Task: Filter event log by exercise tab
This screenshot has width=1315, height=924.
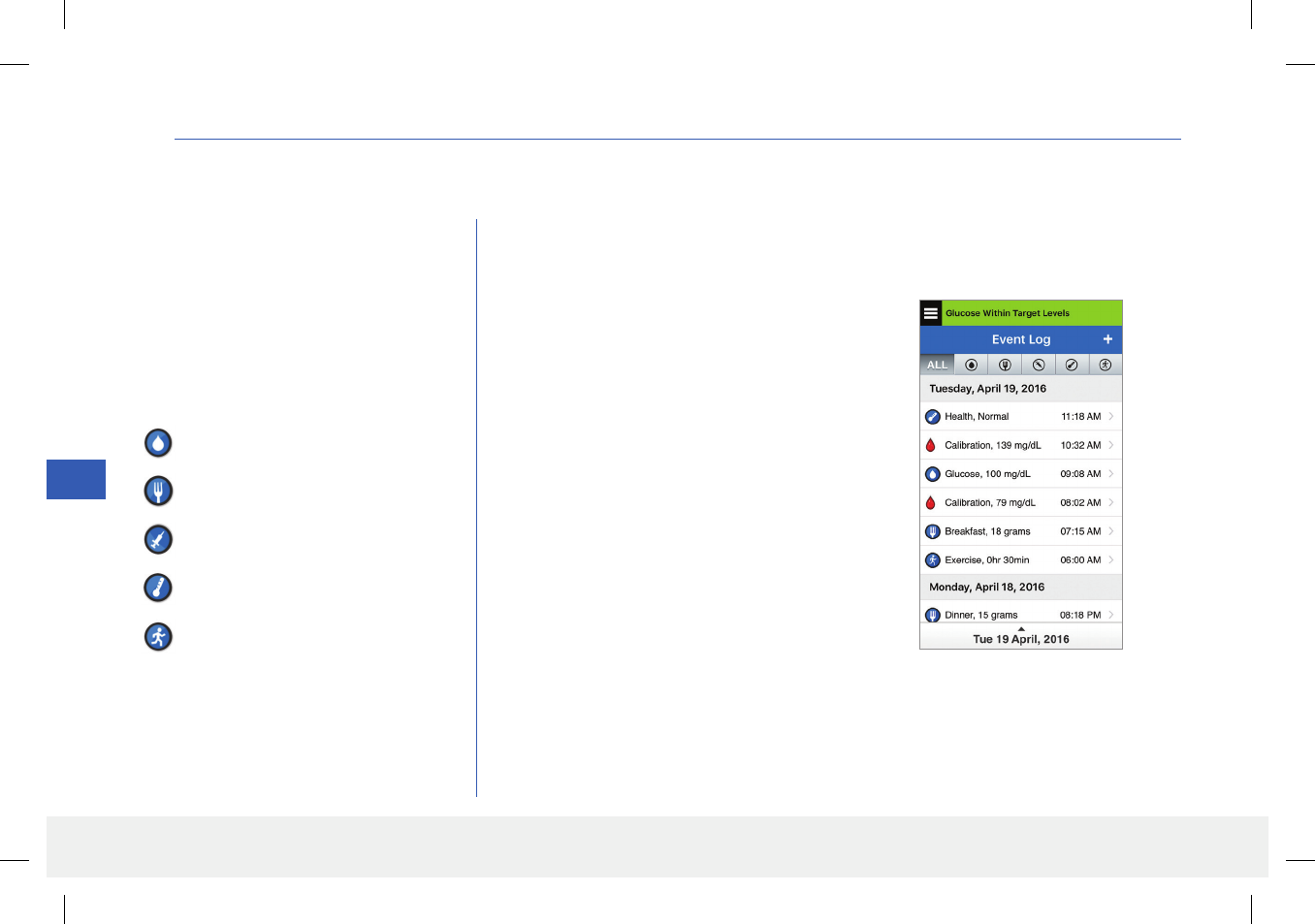Action: pos(1106,365)
